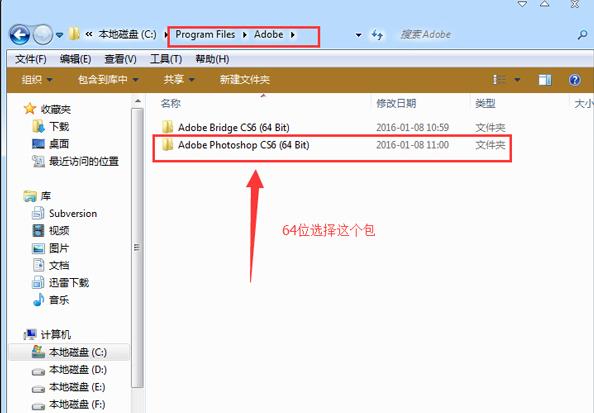The width and height of the screenshot is (594, 413).
Task: Open 迅雷下载 library
Action: pos(69,283)
